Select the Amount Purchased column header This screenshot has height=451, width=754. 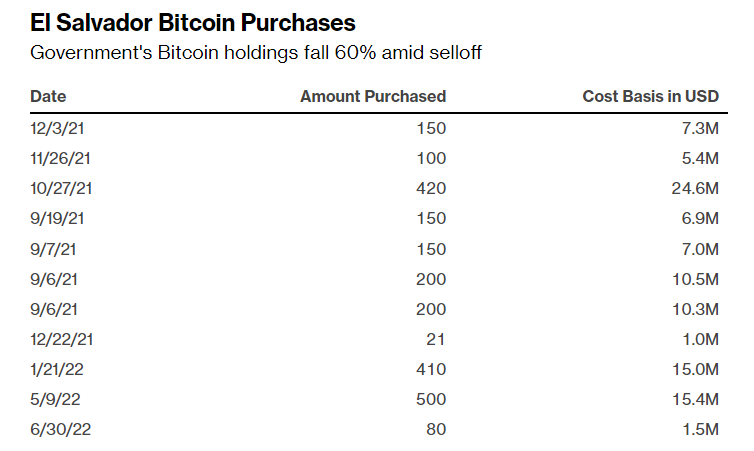(373, 97)
